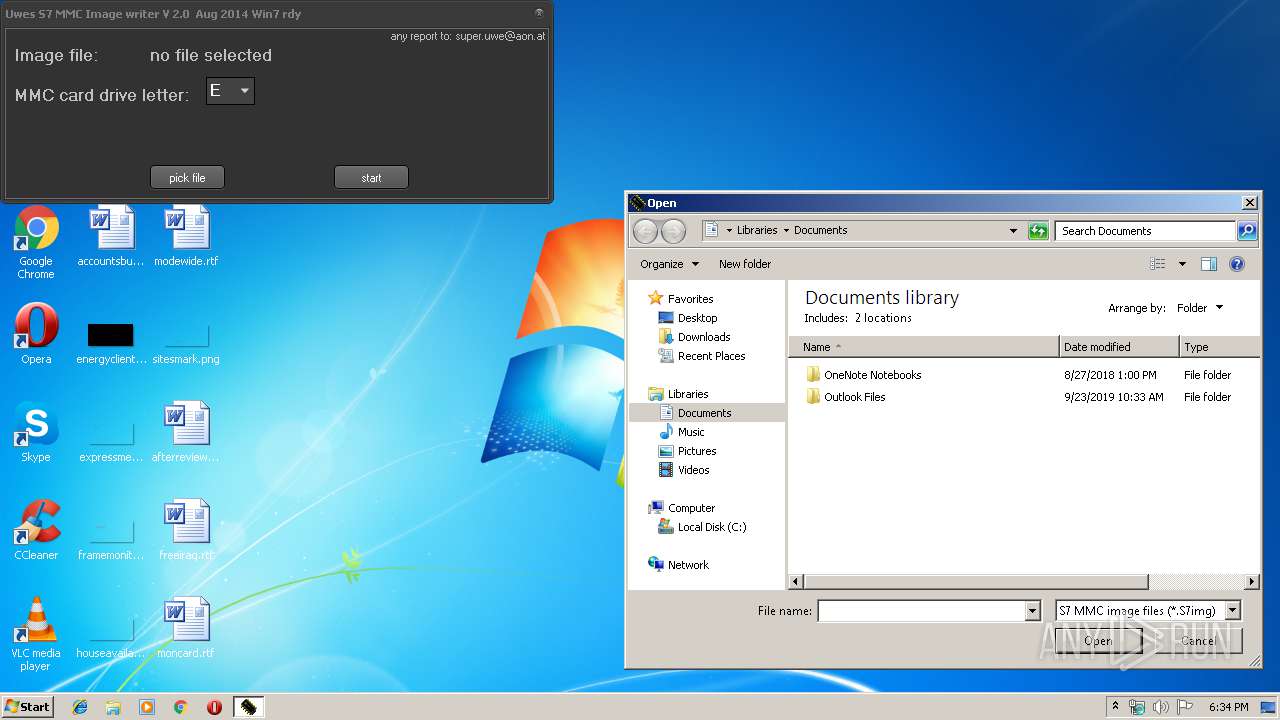Click the Cancel button in dialog
The width and height of the screenshot is (1280, 720).
point(1198,641)
